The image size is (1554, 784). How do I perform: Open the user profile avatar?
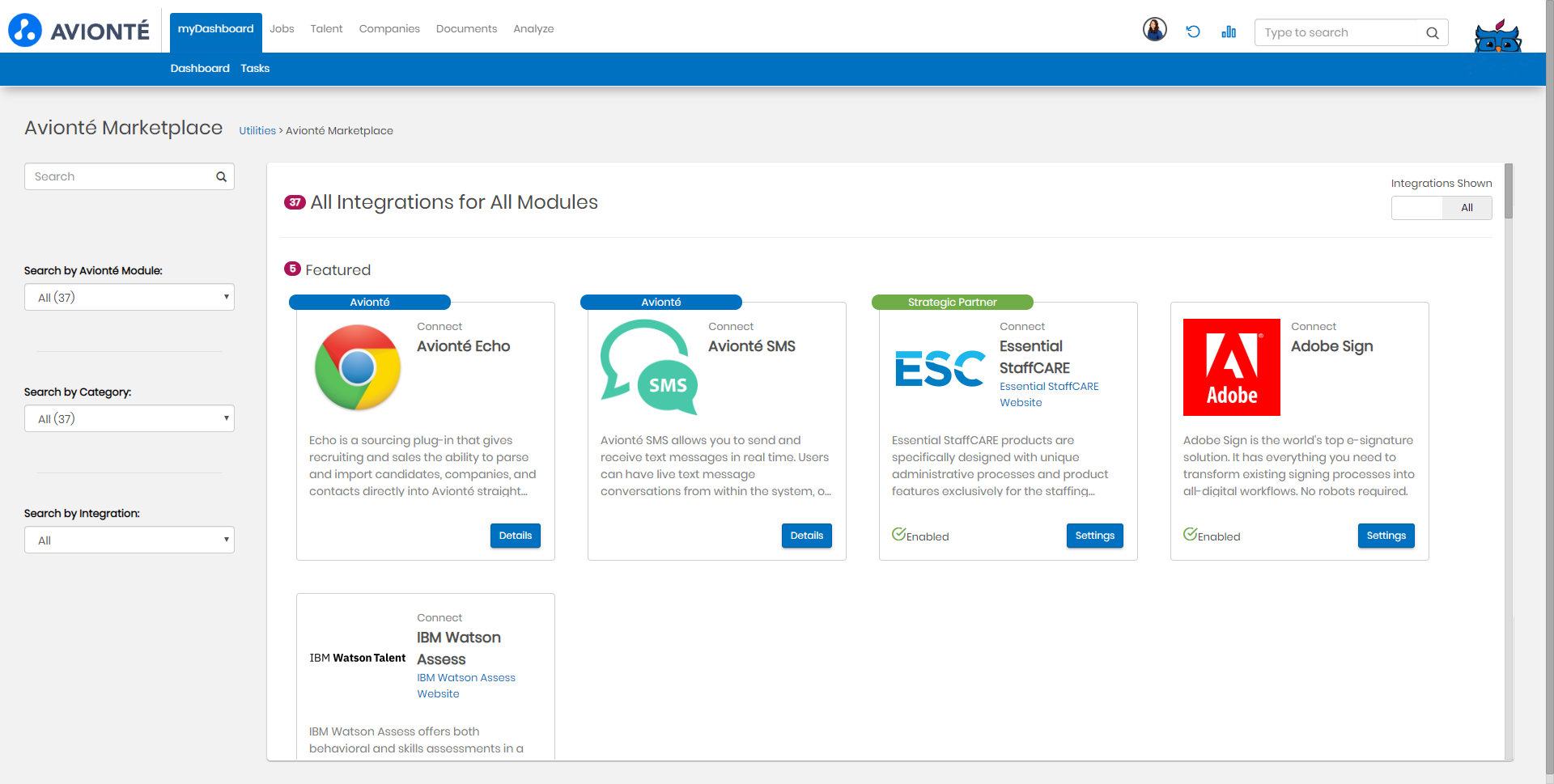click(1155, 30)
